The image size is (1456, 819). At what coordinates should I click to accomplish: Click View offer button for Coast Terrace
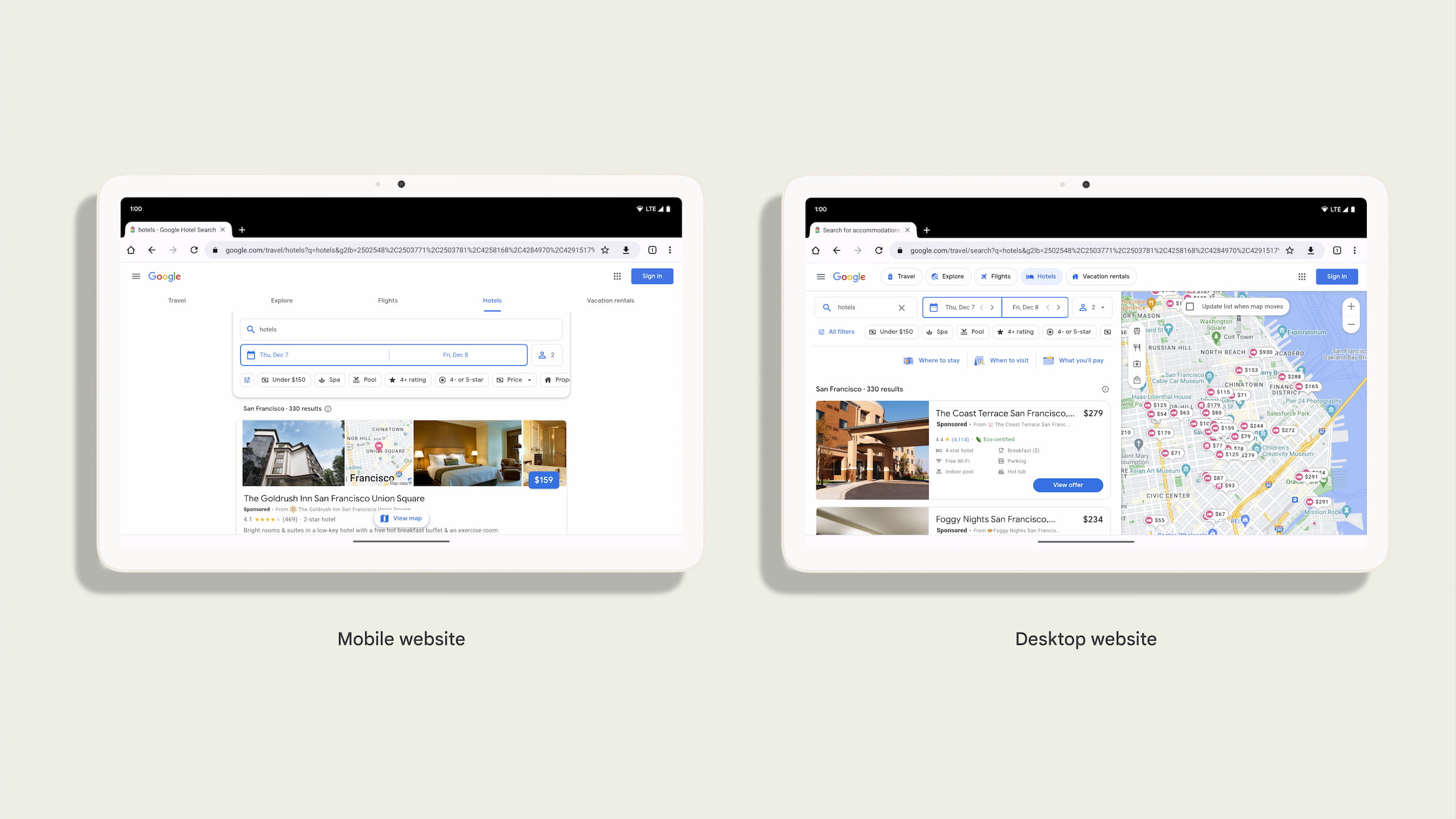coord(1067,485)
